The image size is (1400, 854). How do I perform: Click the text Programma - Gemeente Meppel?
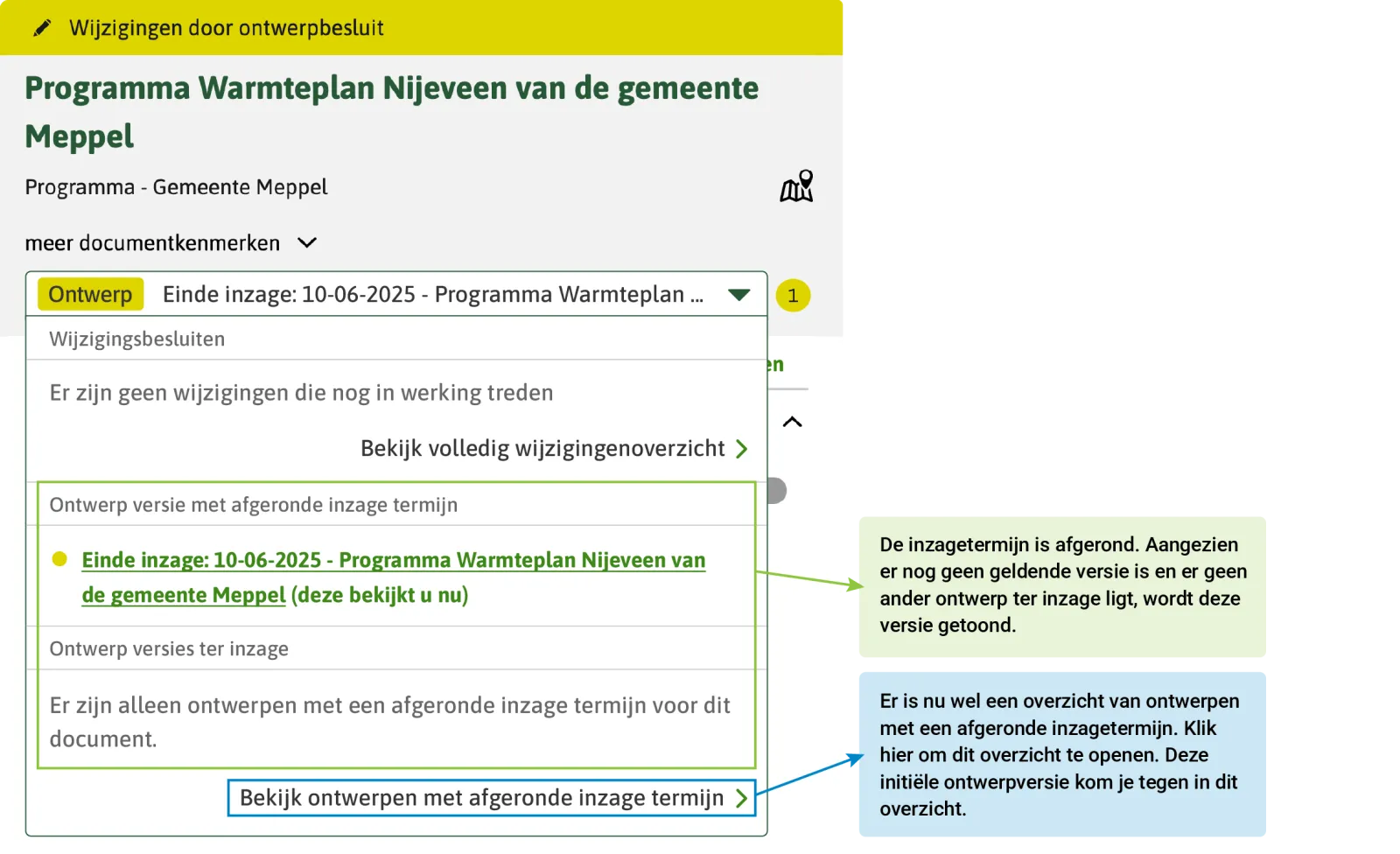click(x=175, y=186)
